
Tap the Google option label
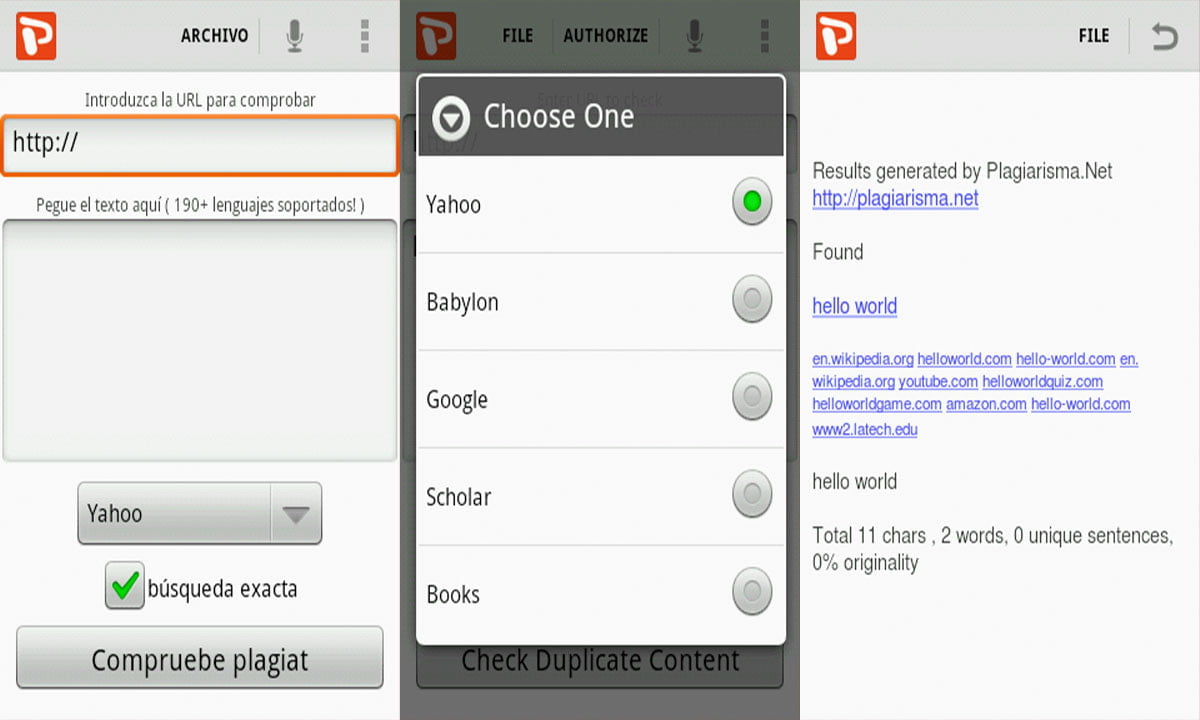pyautogui.click(x=457, y=400)
